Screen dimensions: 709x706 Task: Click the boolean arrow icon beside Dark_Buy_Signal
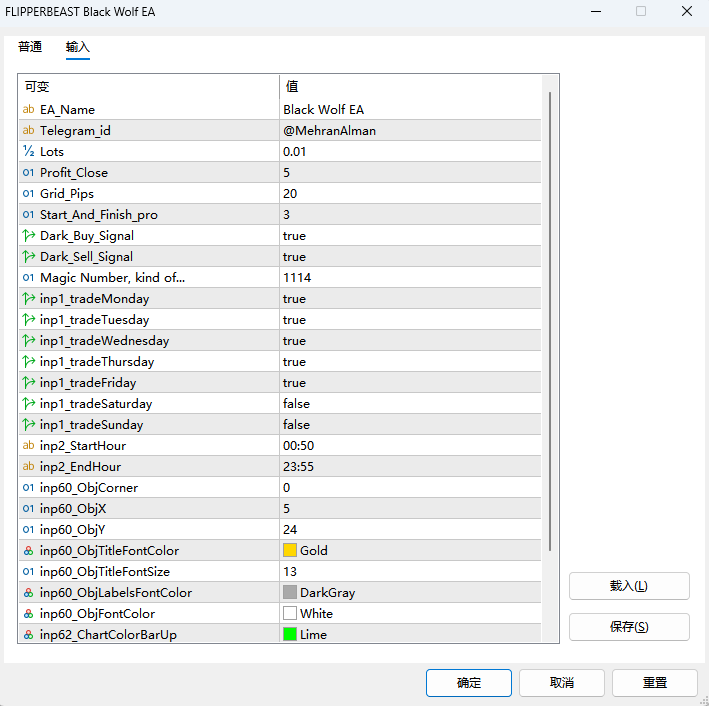28,235
